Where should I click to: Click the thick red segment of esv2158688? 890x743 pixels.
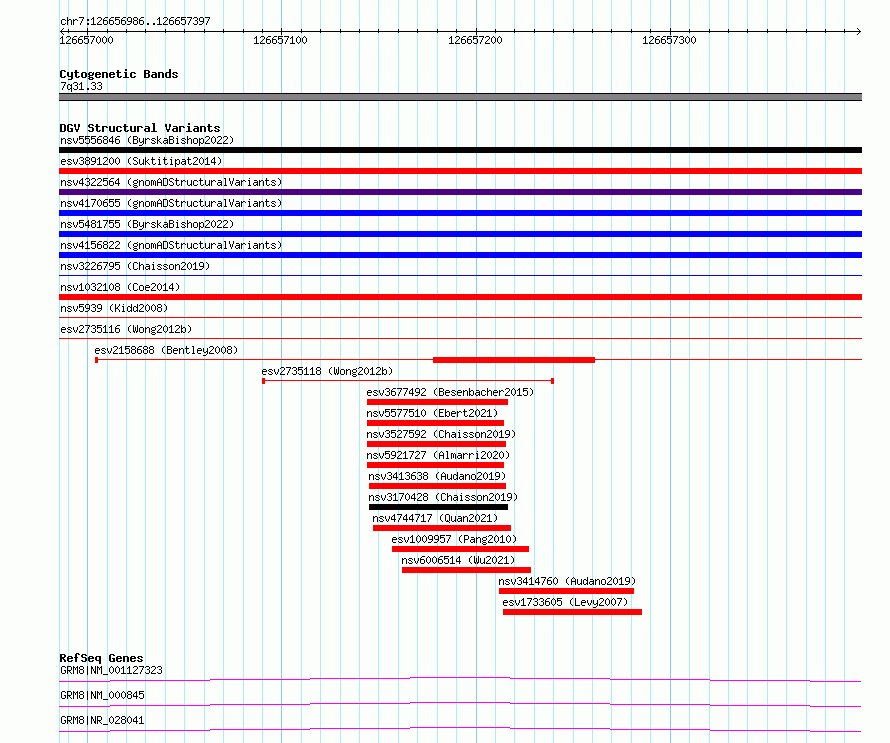coord(514,360)
